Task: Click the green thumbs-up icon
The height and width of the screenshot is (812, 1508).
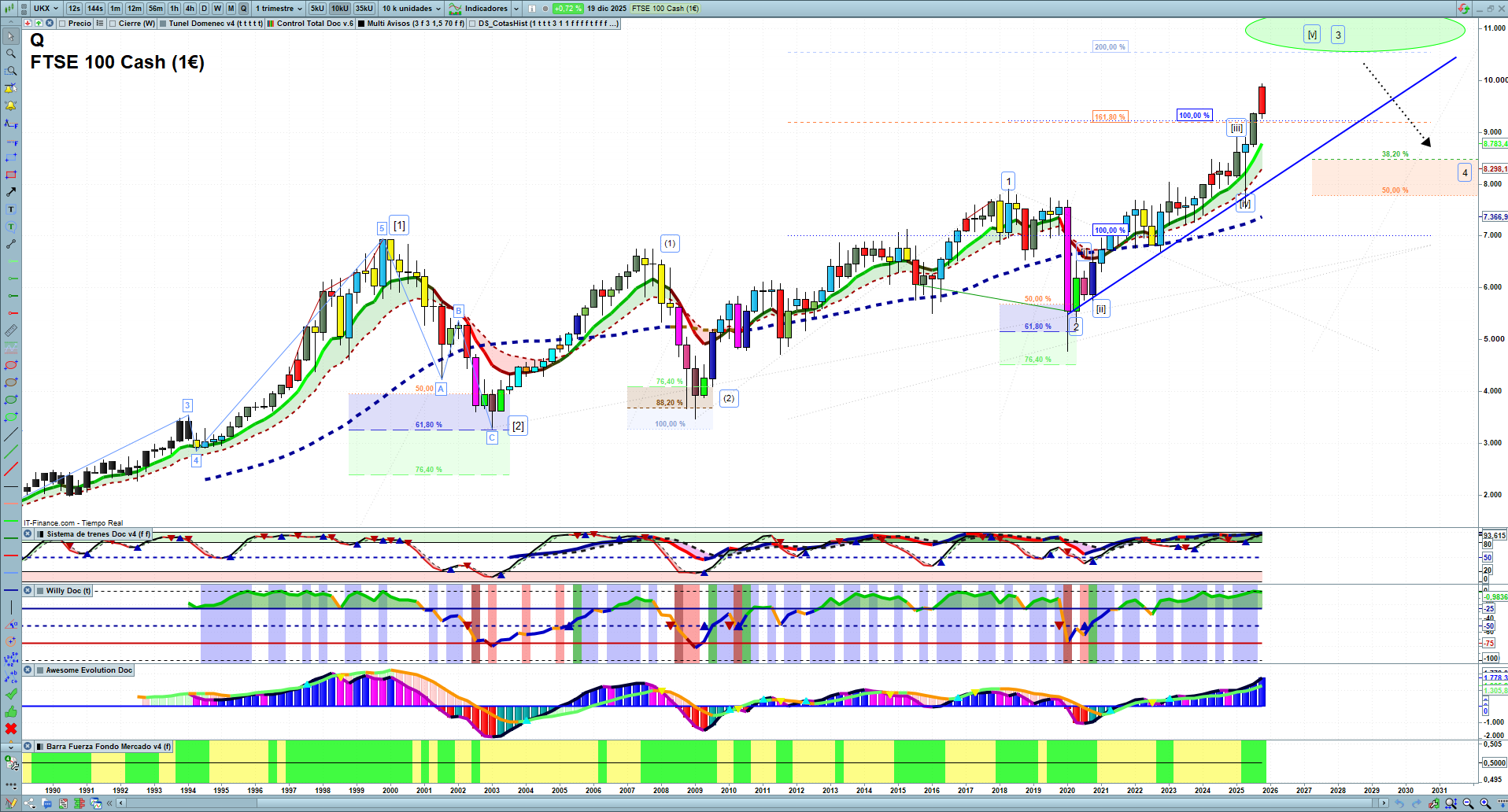Action: (x=11, y=711)
